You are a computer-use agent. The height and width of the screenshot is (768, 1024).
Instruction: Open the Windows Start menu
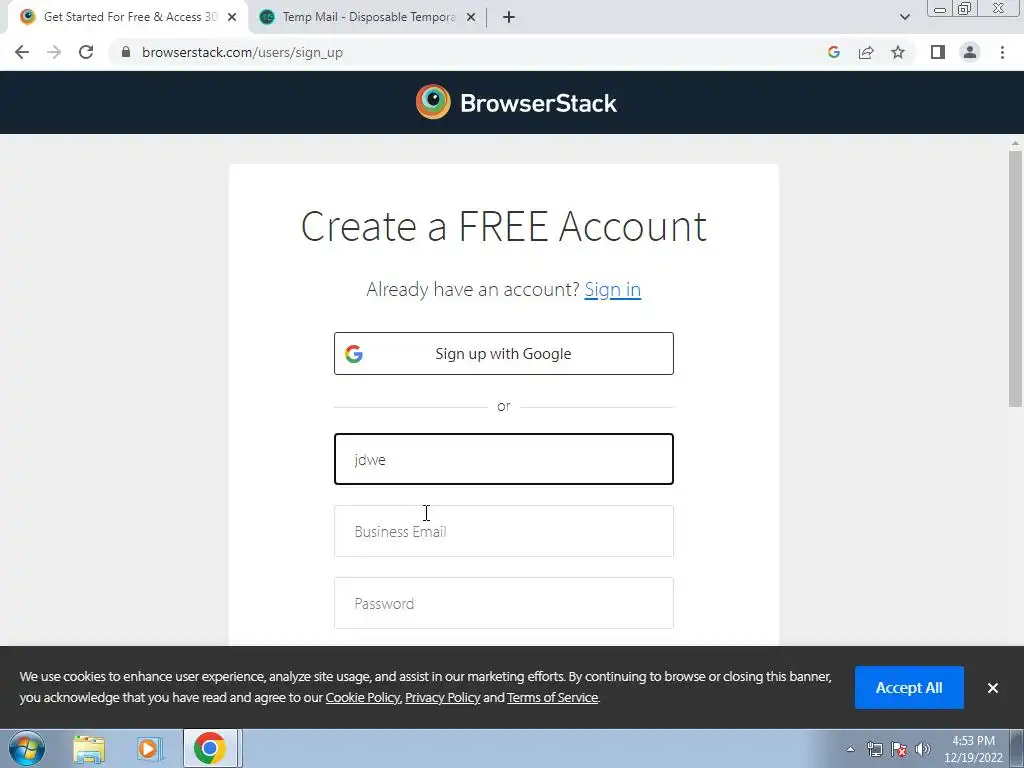[27, 748]
